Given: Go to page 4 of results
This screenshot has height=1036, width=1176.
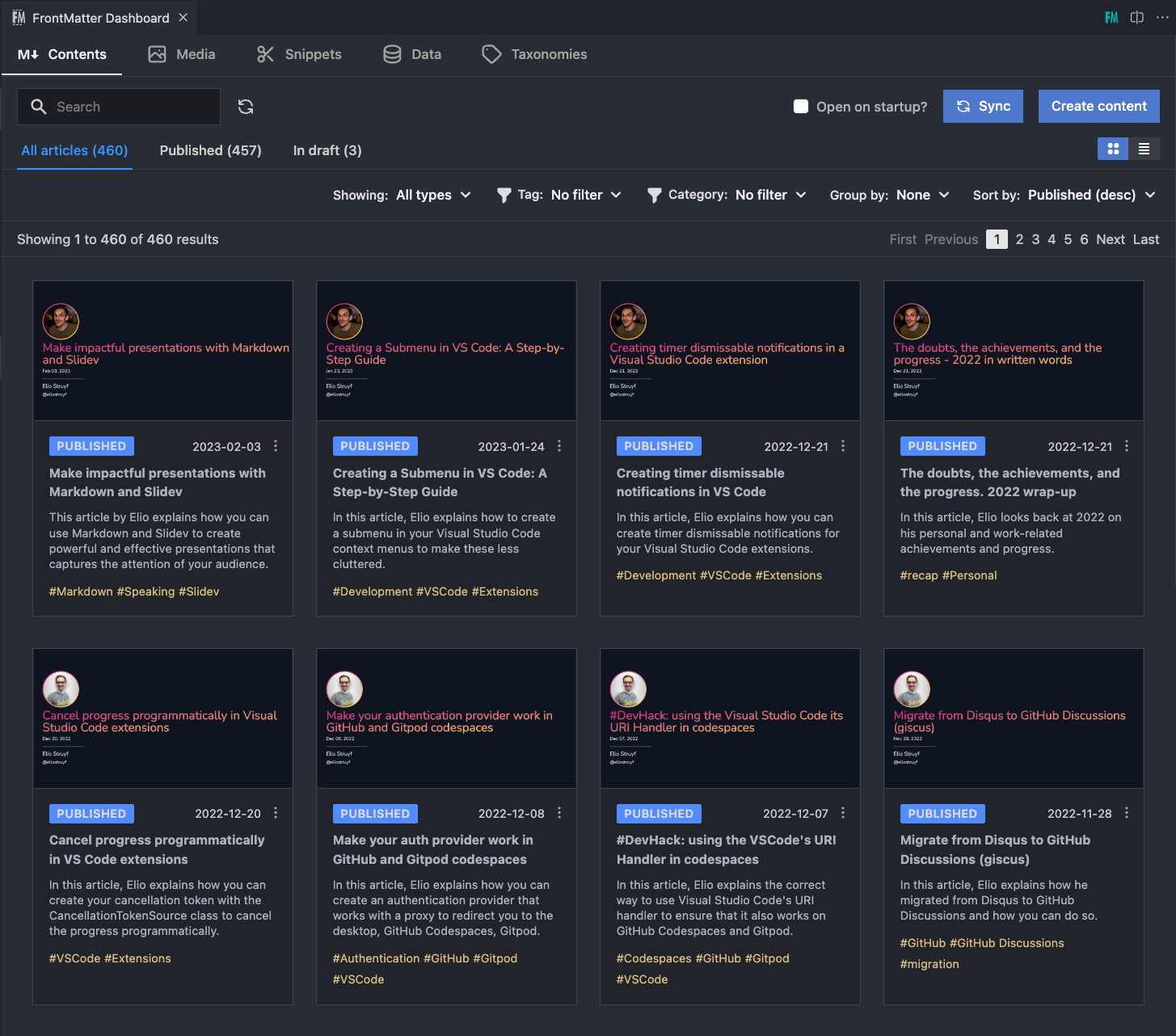Looking at the screenshot, I should [1052, 239].
